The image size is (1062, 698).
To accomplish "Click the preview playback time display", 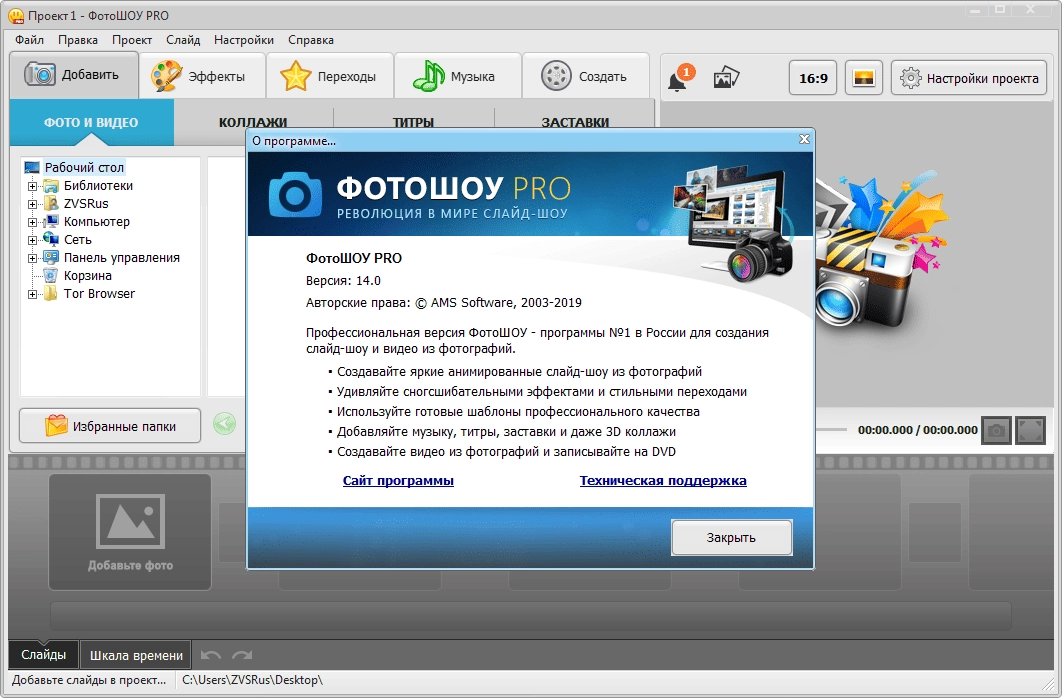I will pyautogui.click(x=918, y=430).
